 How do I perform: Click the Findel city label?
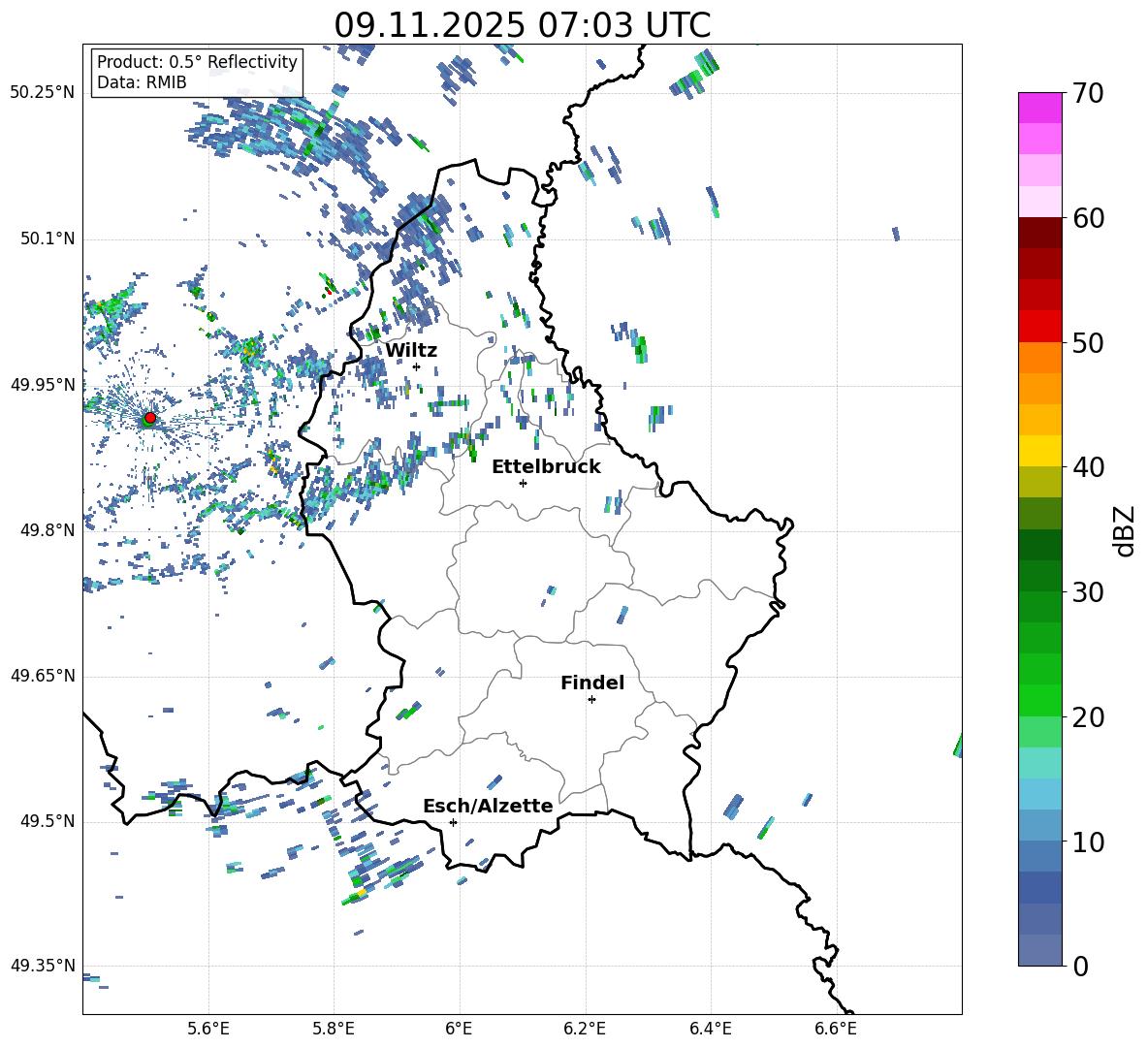pyautogui.click(x=592, y=683)
